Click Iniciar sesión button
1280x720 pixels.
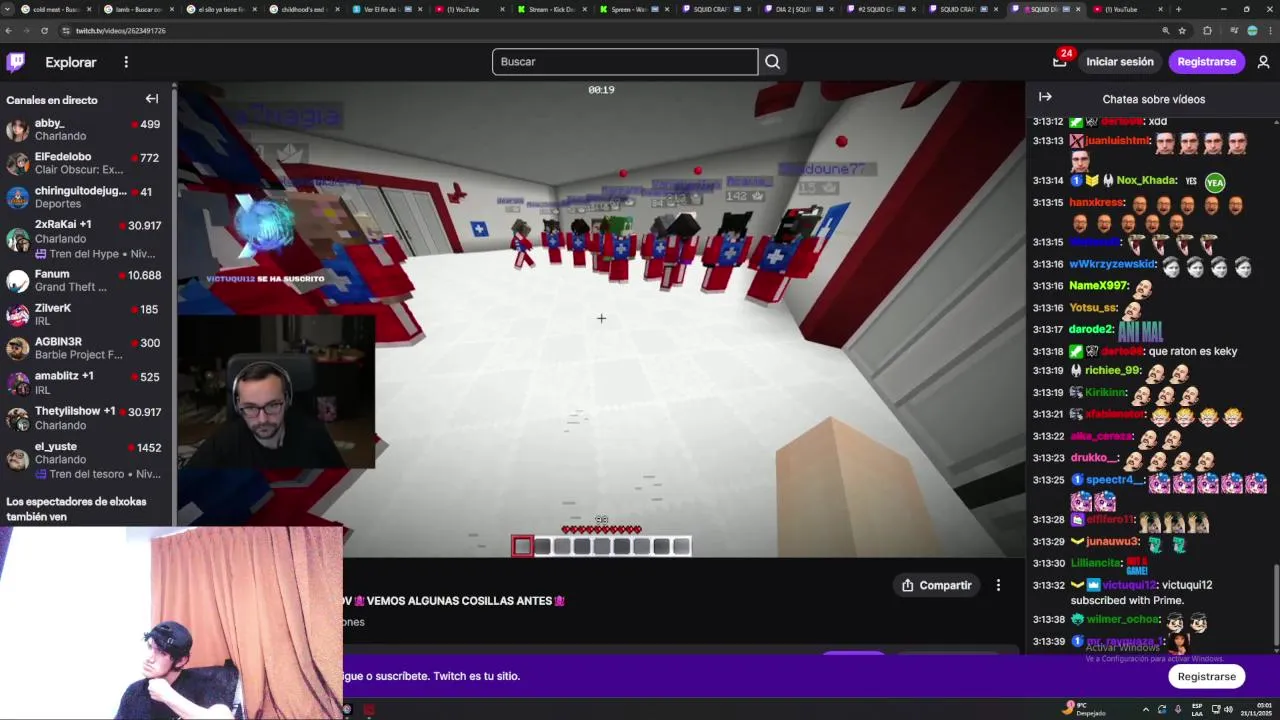click(x=1120, y=62)
